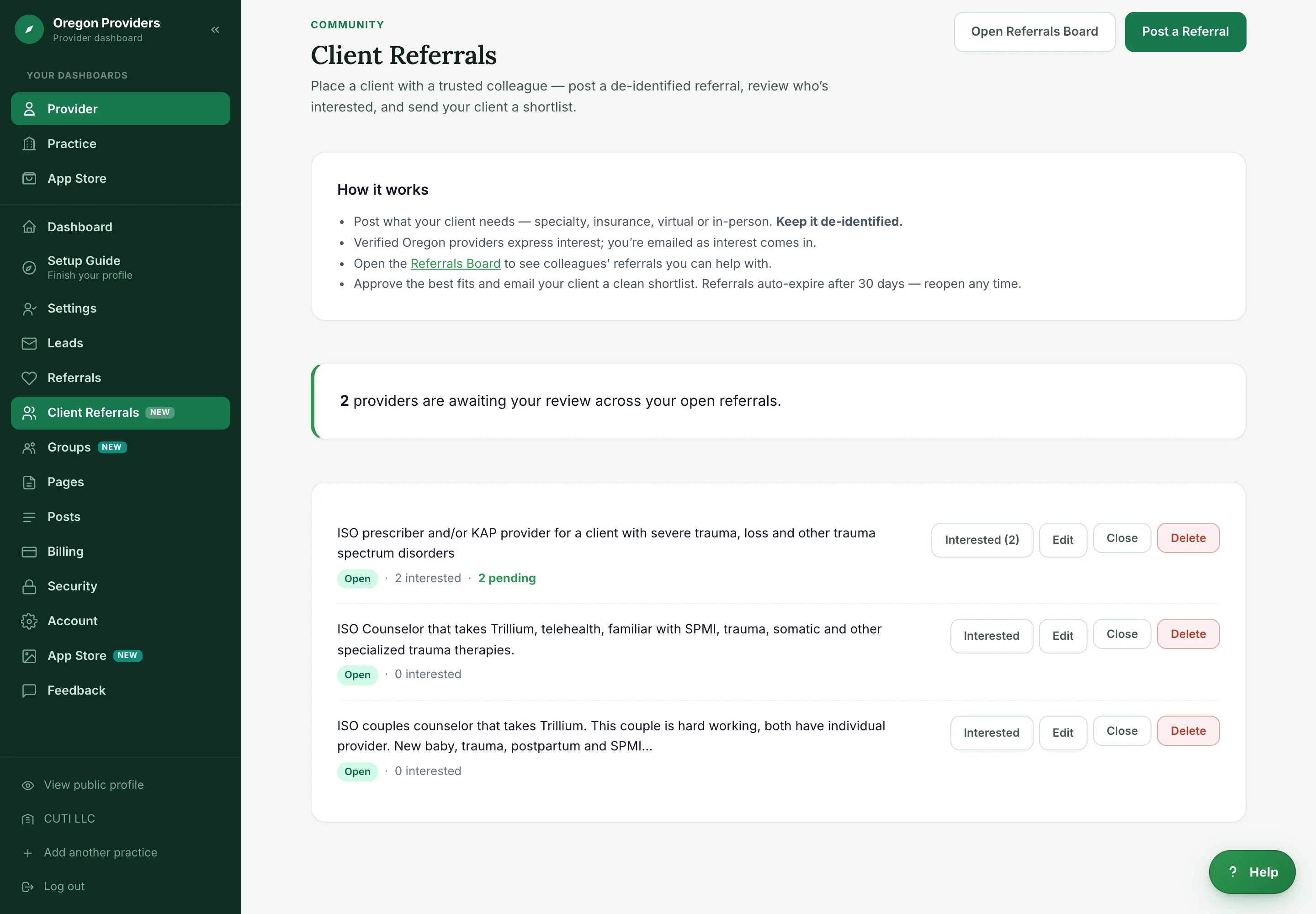Edit the Trillium telehealth counselor referral
The width and height of the screenshot is (1316, 914).
point(1062,636)
